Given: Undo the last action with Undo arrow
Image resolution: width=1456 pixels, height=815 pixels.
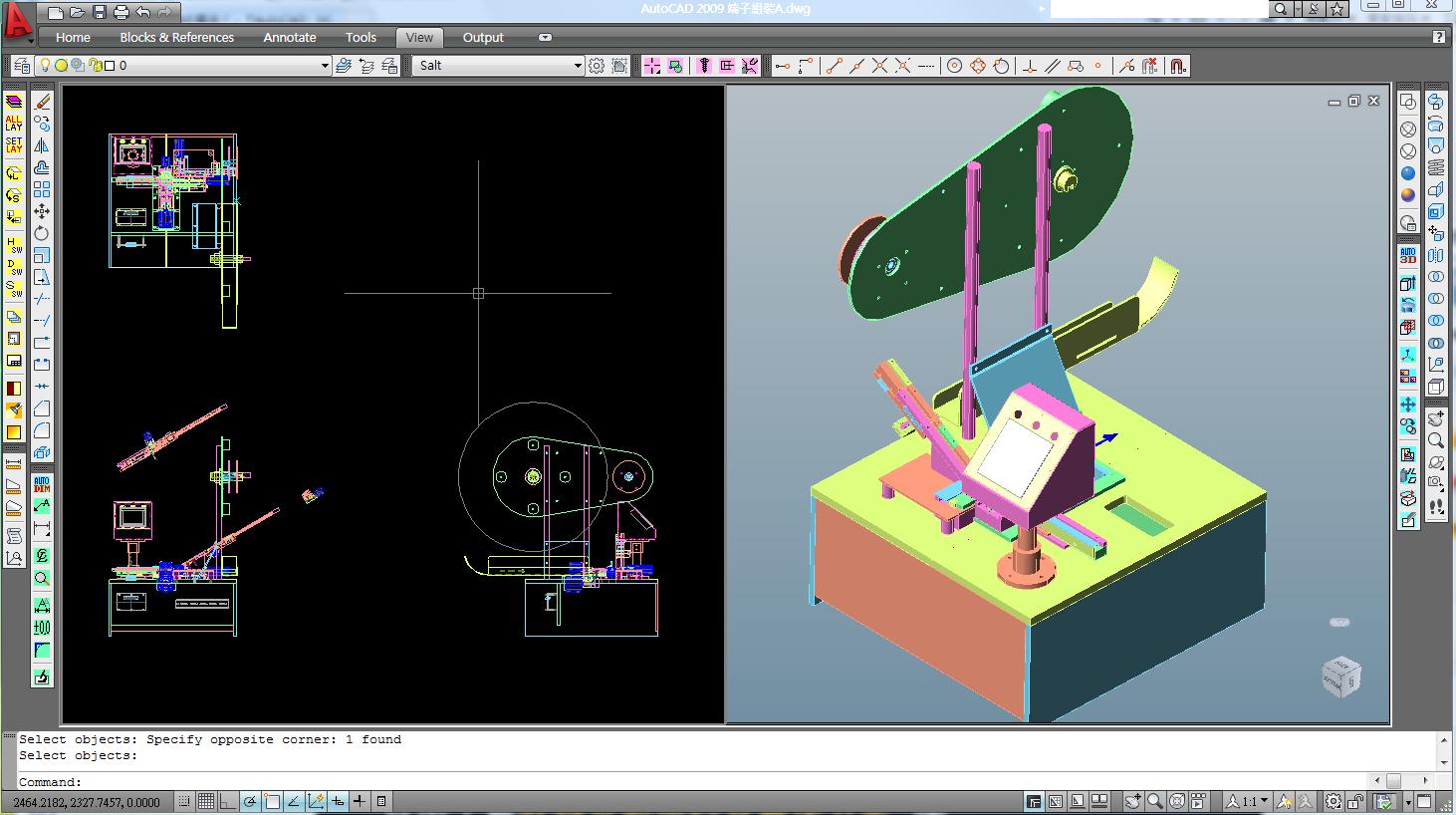Looking at the screenshot, I should 143,12.
